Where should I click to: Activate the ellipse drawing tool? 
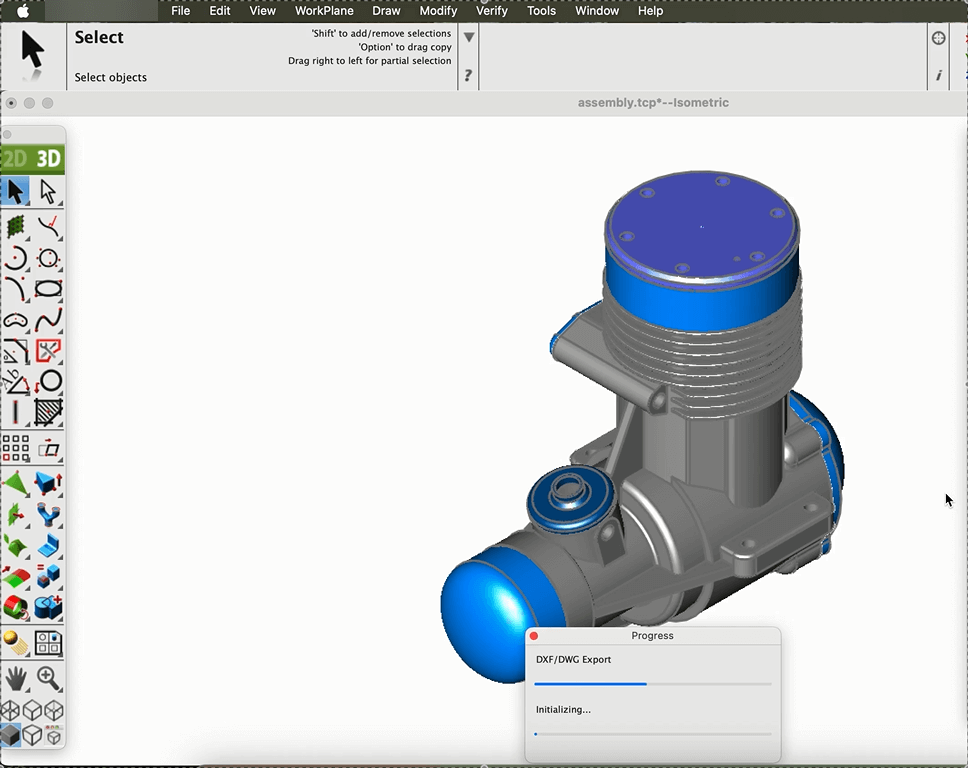[x=48, y=290]
